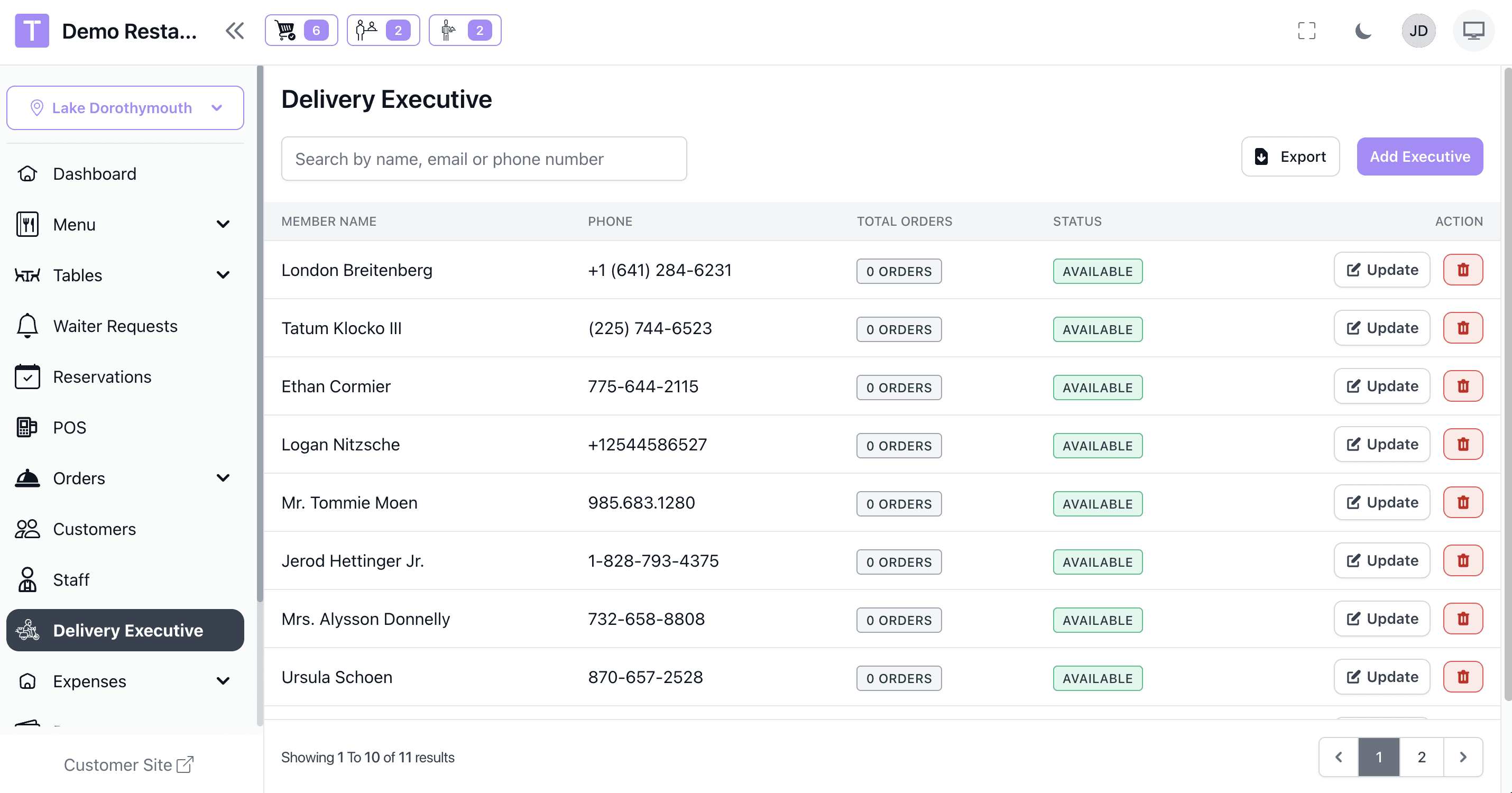Open the Customer Site link
This screenshot has width=1512, height=793.
point(128,764)
